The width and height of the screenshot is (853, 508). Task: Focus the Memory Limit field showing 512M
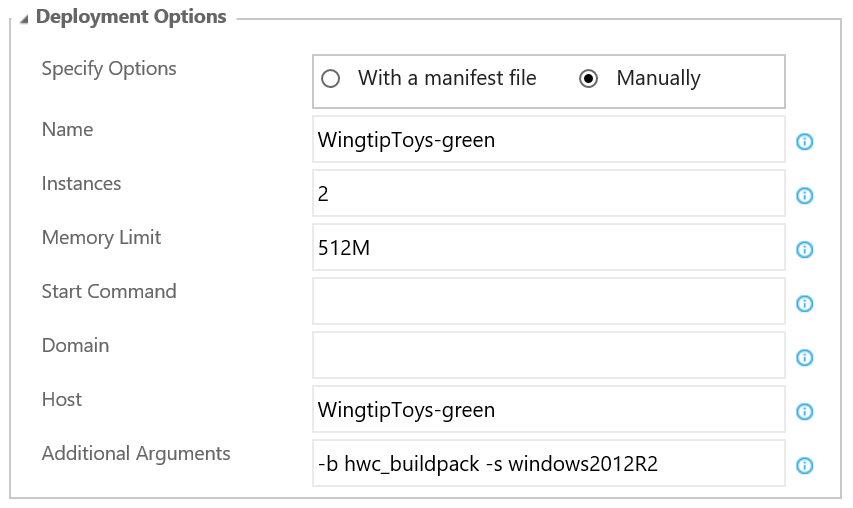coord(548,247)
